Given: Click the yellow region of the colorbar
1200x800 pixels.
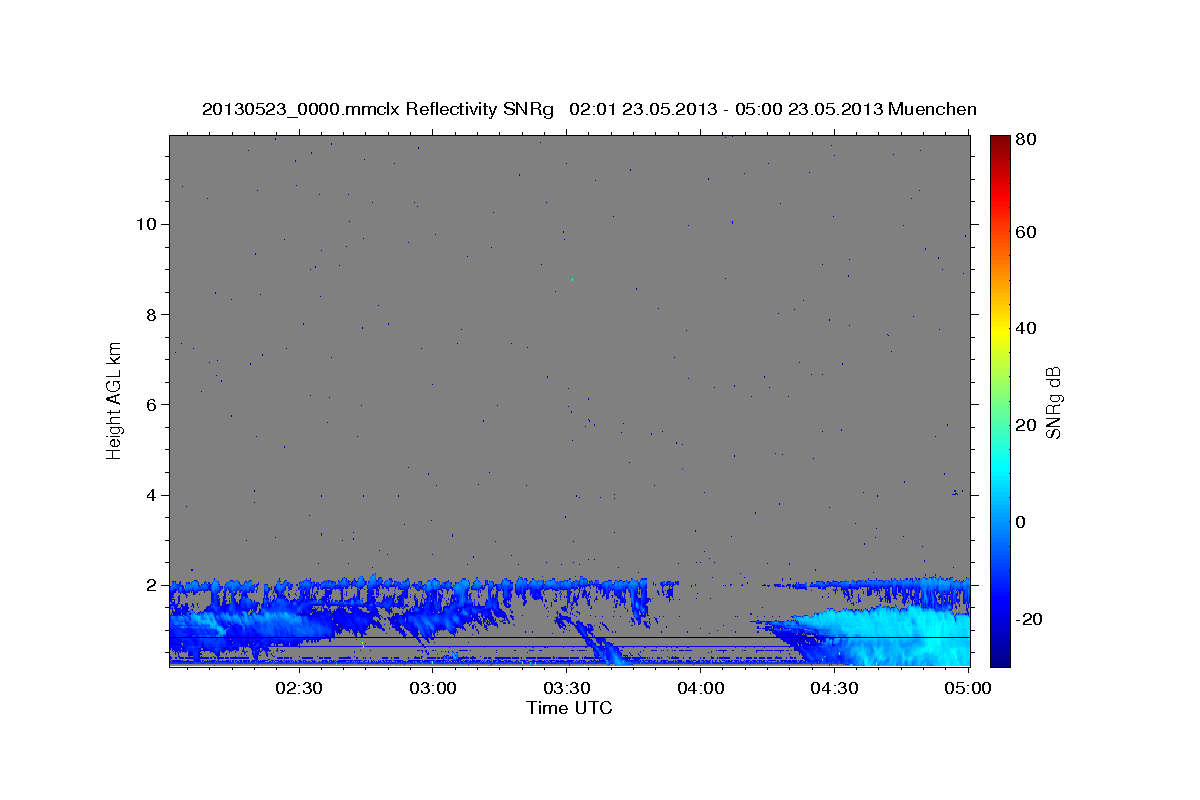Looking at the screenshot, I should pyautogui.click(x=1000, y=328).
